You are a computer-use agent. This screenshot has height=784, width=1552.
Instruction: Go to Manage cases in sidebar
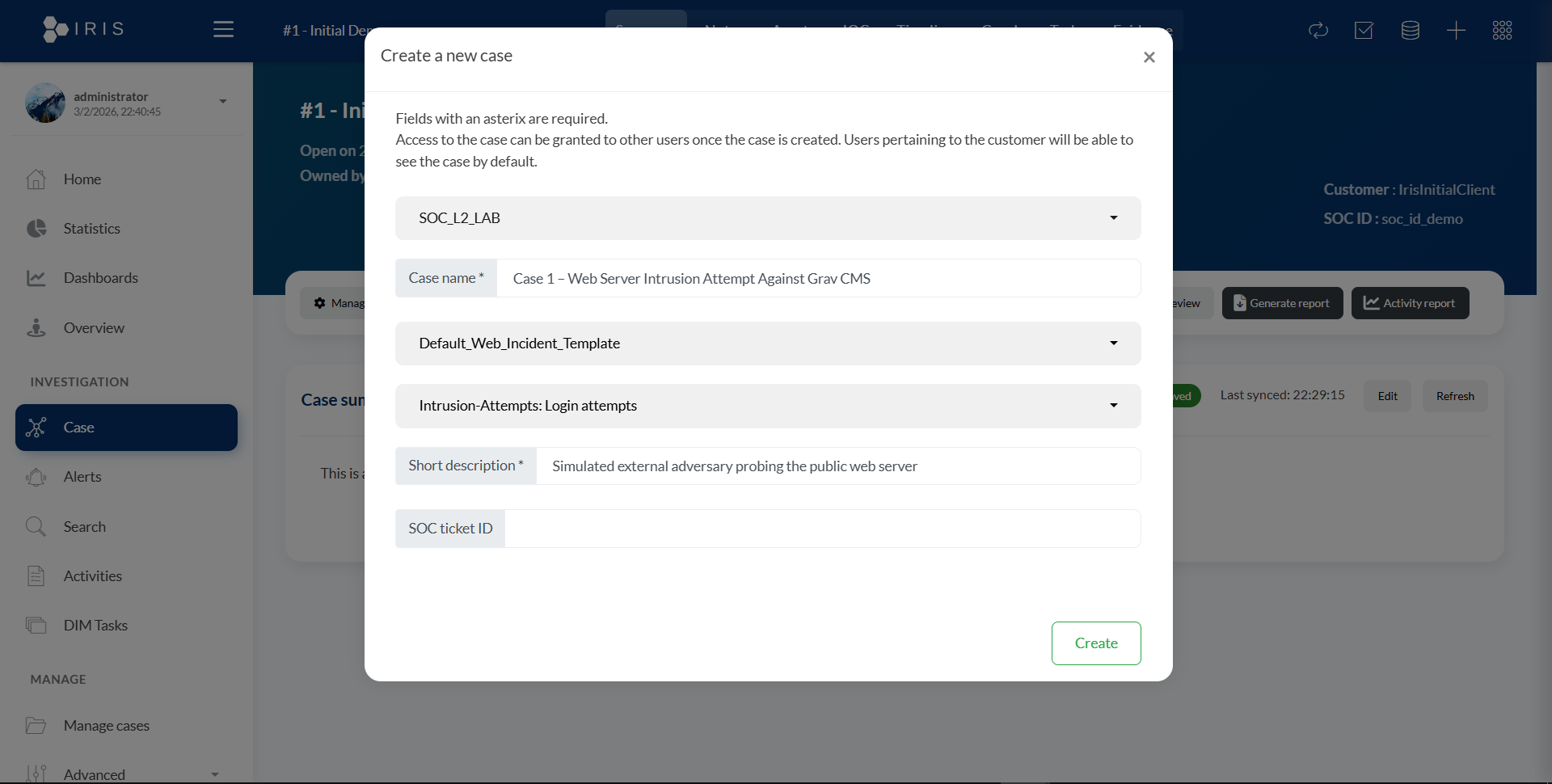click(106, 726)
